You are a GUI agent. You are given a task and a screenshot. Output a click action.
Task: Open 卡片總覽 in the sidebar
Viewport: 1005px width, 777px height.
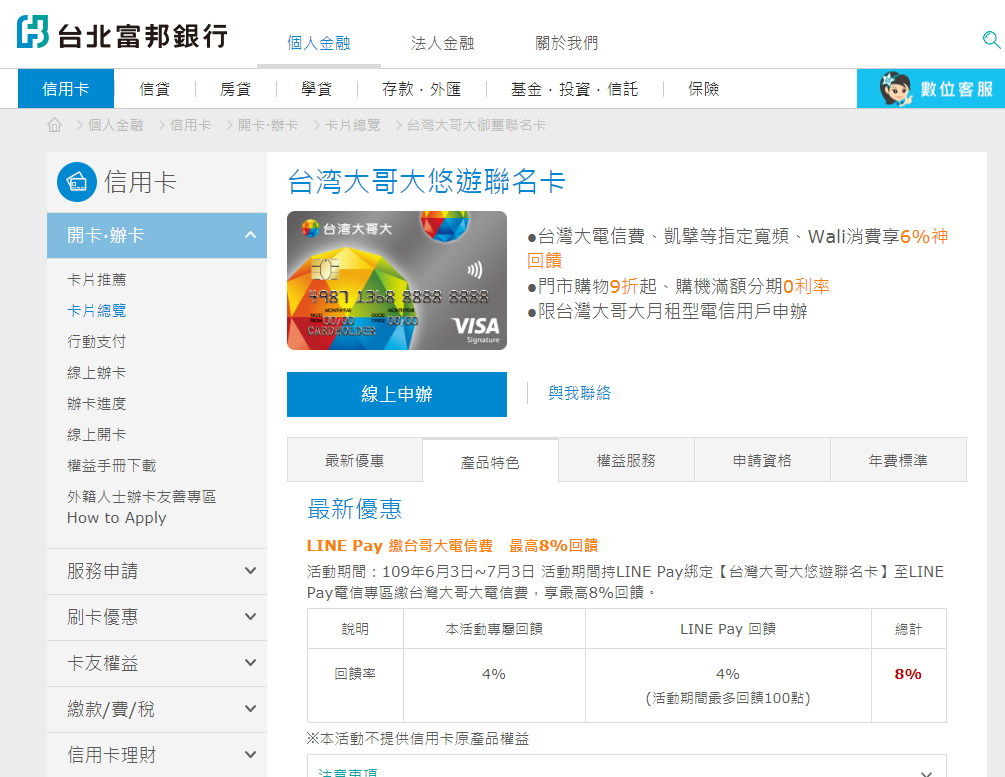97,310
